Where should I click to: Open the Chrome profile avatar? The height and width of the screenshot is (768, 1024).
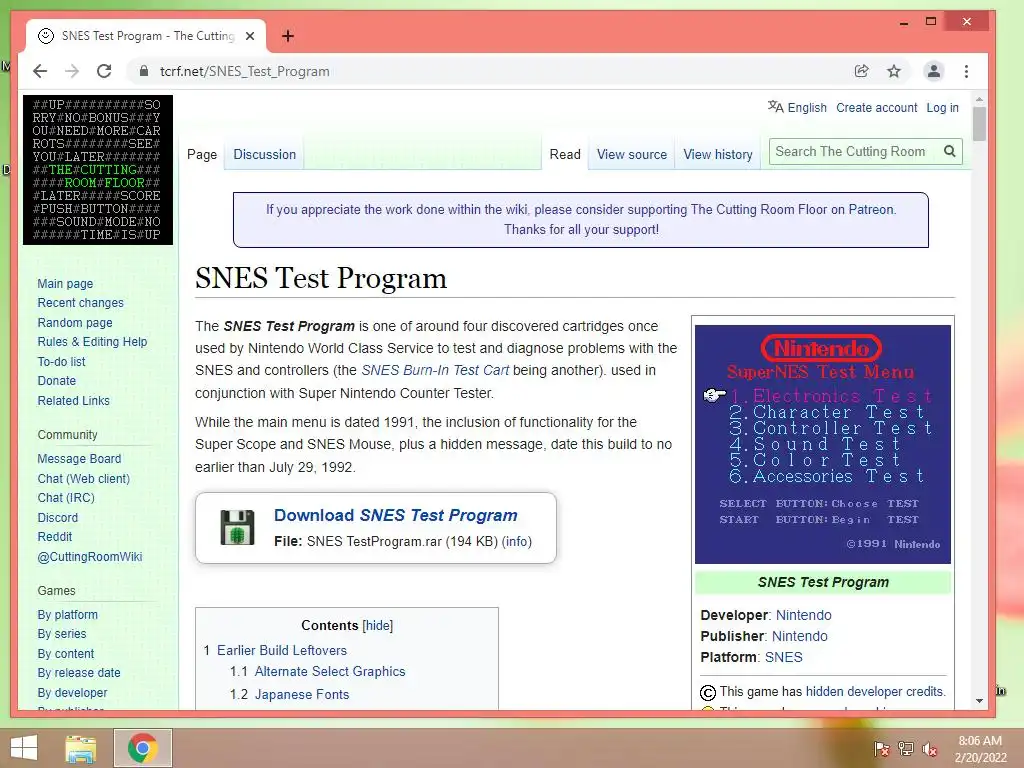click(x=934, y=71)
